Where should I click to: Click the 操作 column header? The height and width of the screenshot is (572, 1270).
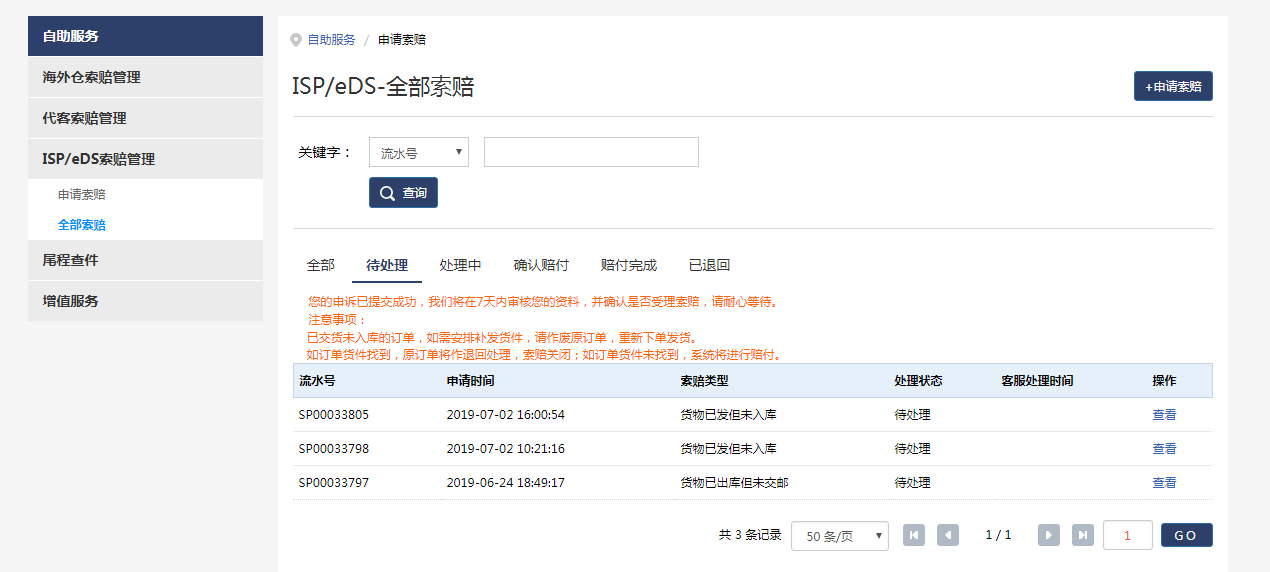tap(1164, 381)
